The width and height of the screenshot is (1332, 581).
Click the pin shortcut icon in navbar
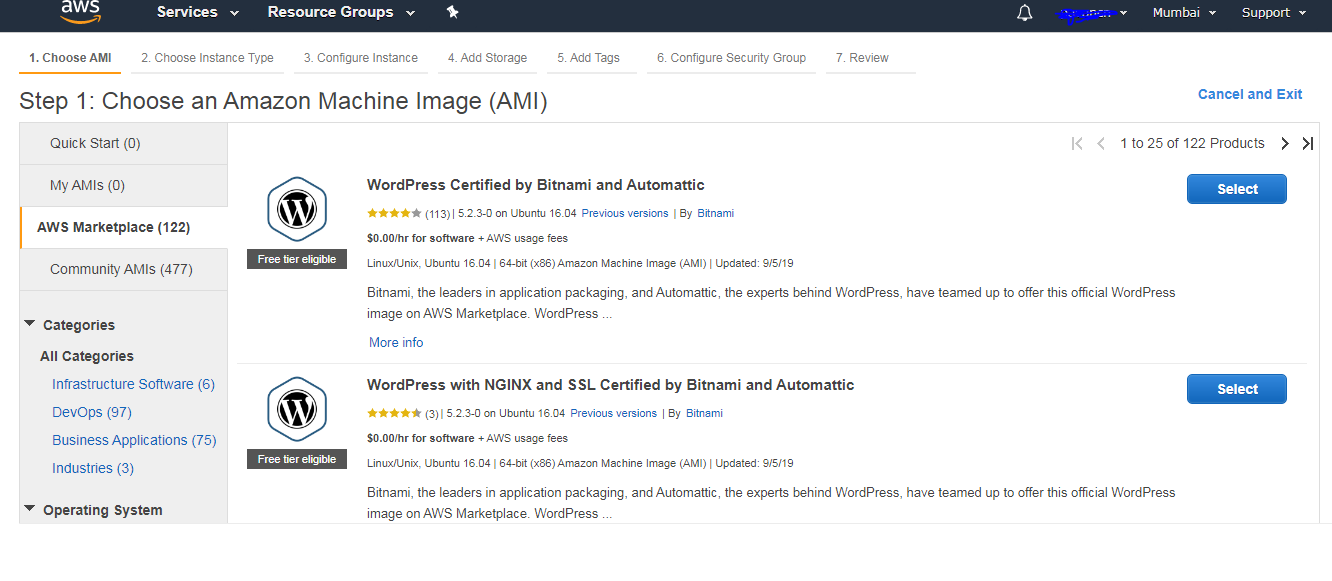click(452, 12)
